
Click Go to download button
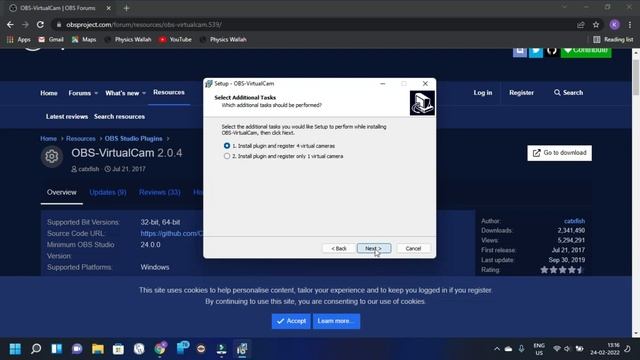coord(559,153)
